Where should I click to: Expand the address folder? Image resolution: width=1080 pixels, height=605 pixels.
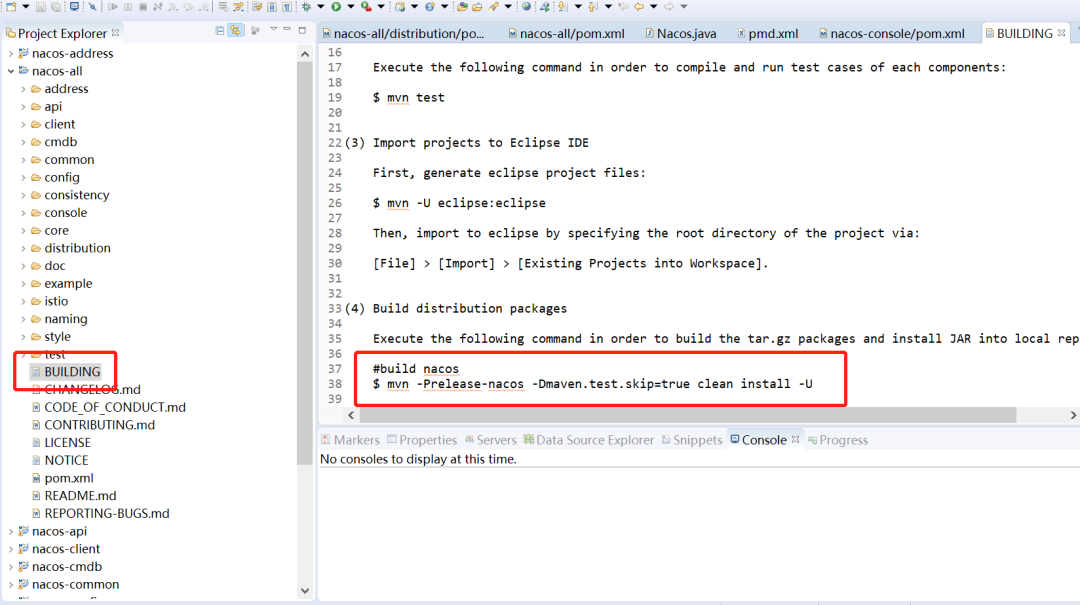click(23, 89)
